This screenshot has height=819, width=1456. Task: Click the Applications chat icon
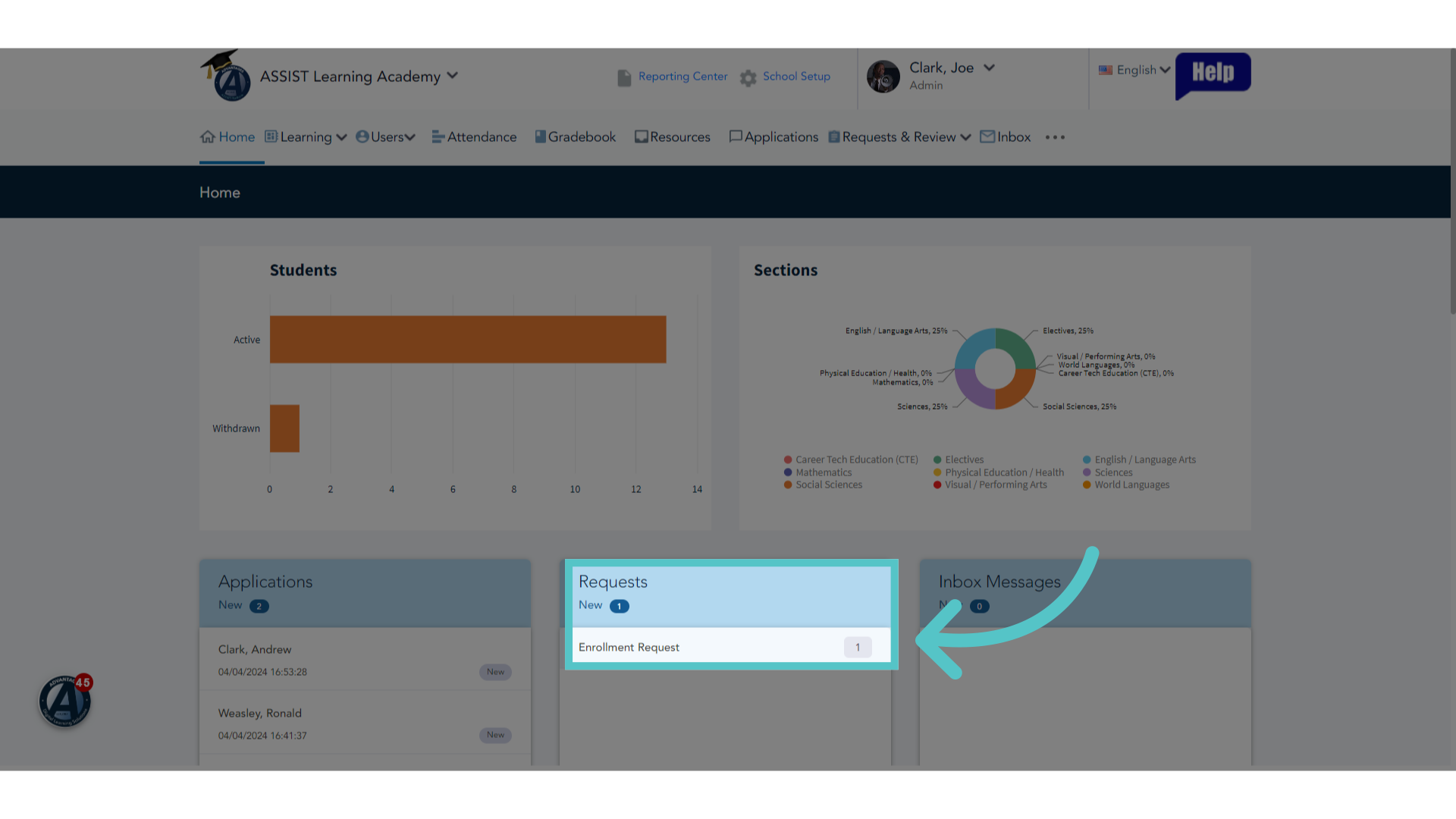pyautogui.click(x=736, y=136)
